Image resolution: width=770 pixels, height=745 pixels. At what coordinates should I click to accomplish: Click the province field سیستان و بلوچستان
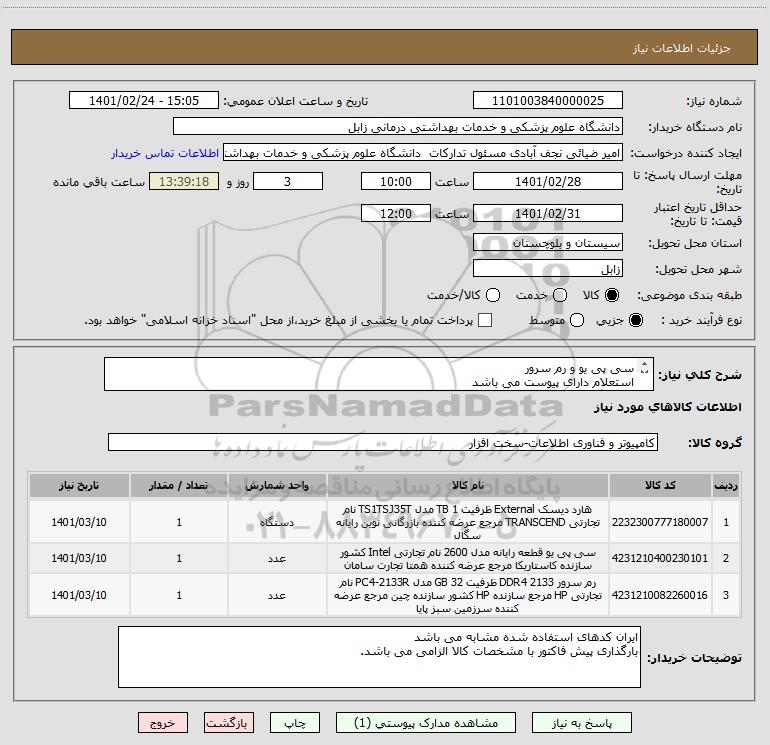pyautogui.click(x=548, y=243)
